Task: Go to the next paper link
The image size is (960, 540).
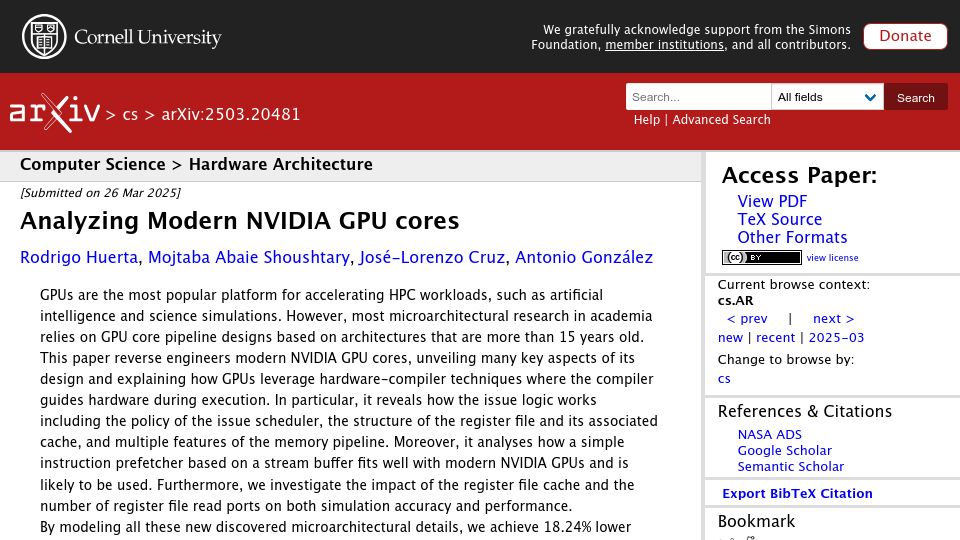Action: click(833, 319)
